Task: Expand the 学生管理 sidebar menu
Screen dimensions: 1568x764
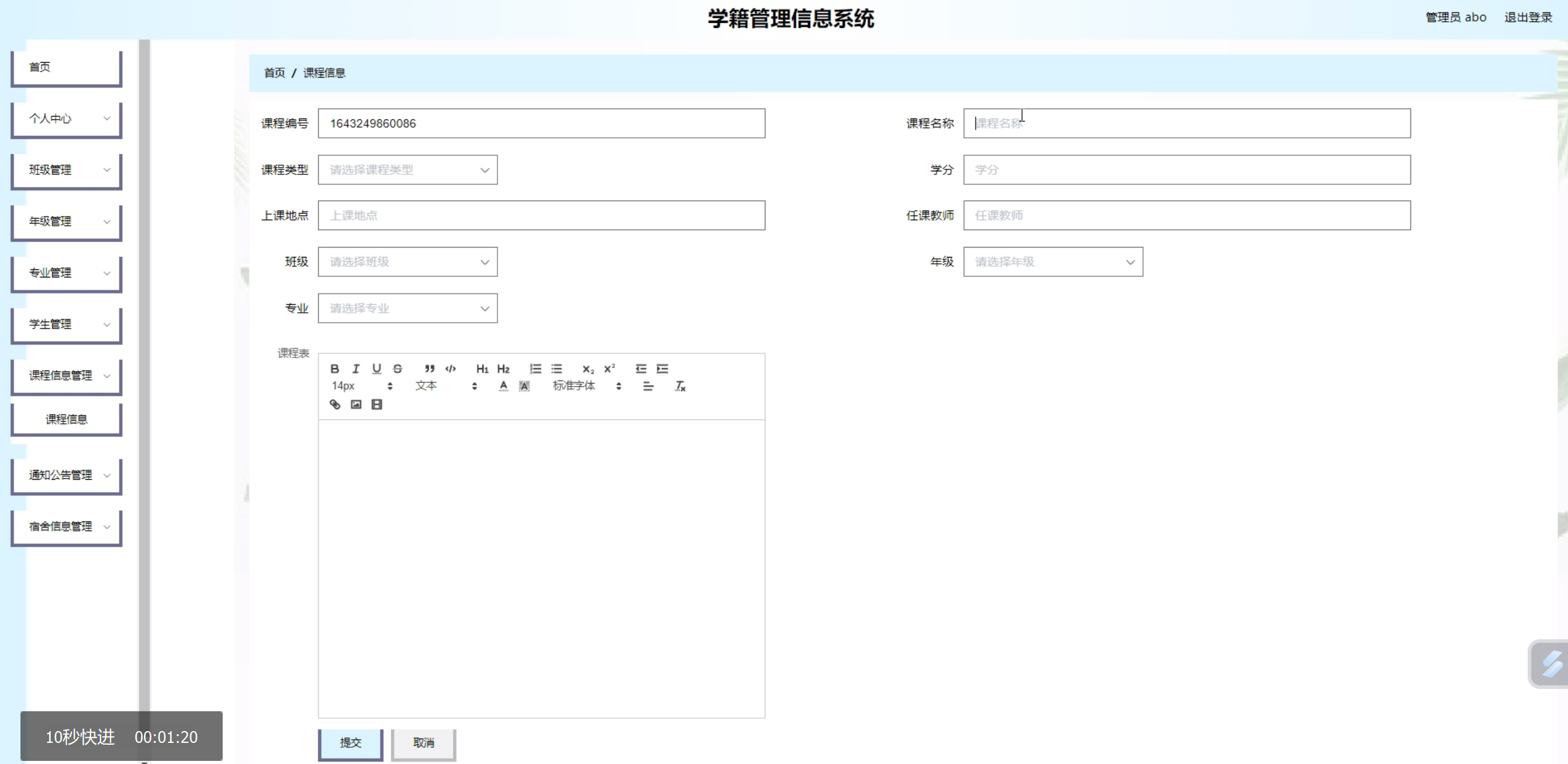Action: point(66,325)
